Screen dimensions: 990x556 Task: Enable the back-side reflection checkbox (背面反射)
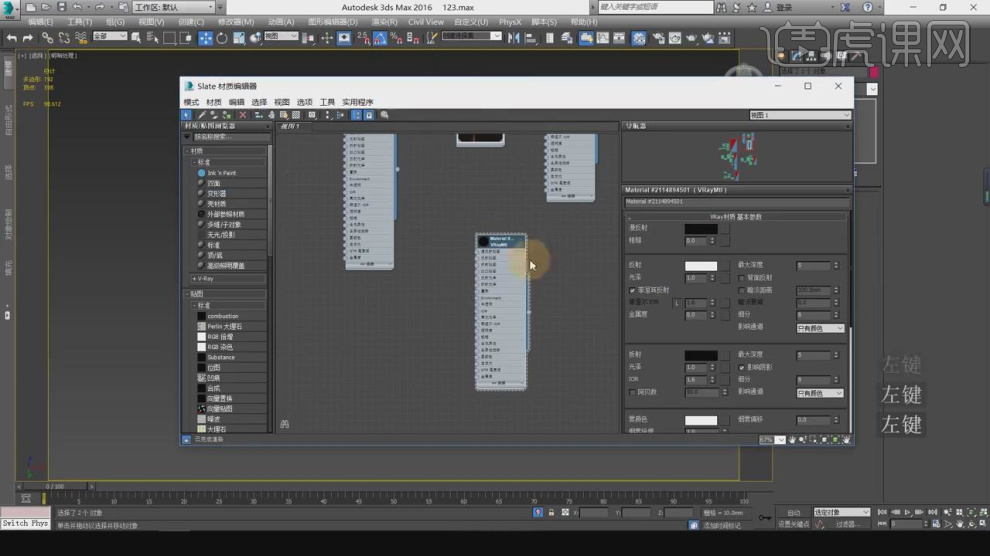click(741, 278)
